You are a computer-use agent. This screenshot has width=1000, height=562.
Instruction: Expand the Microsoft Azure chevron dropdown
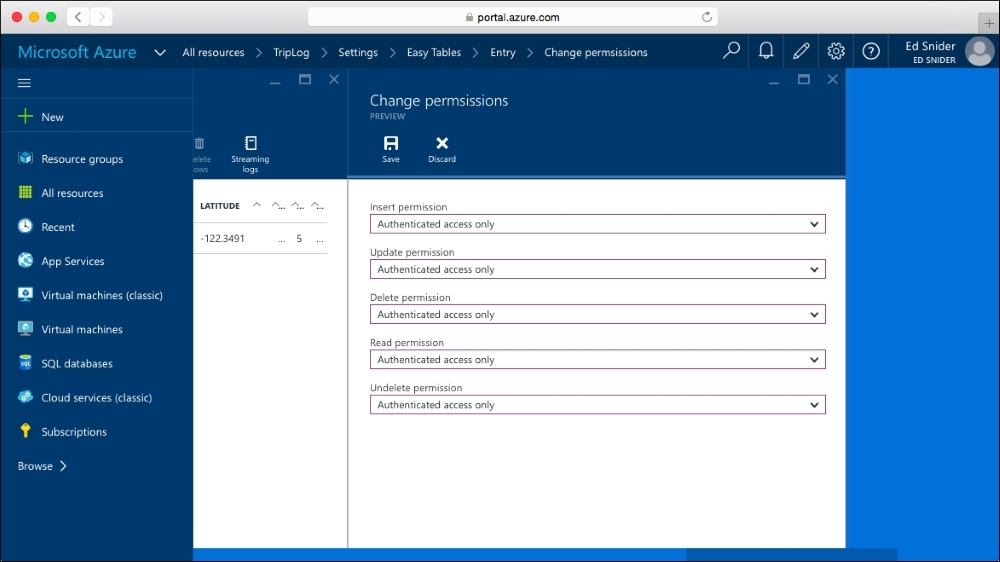coord(160,52)
